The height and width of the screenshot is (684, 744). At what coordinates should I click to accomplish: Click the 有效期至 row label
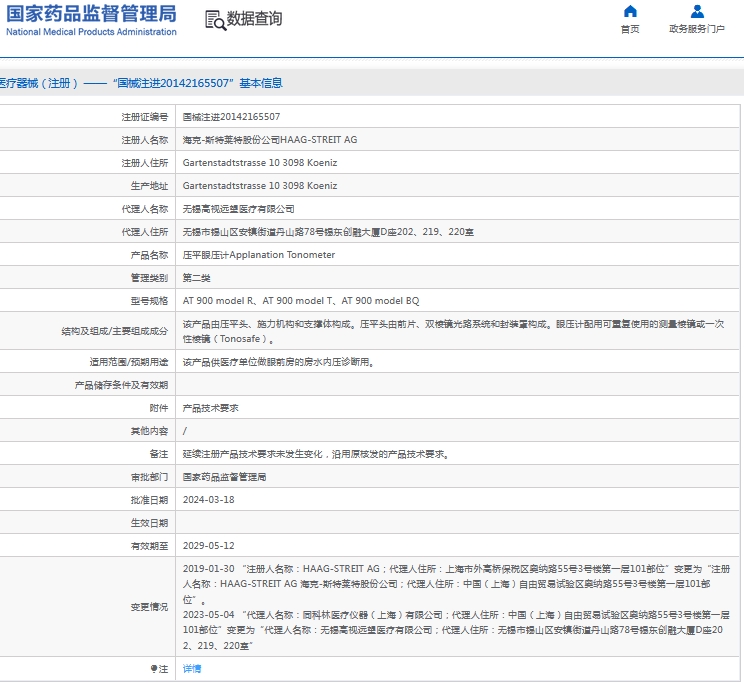pyautogui.click(x=149, y=545)
